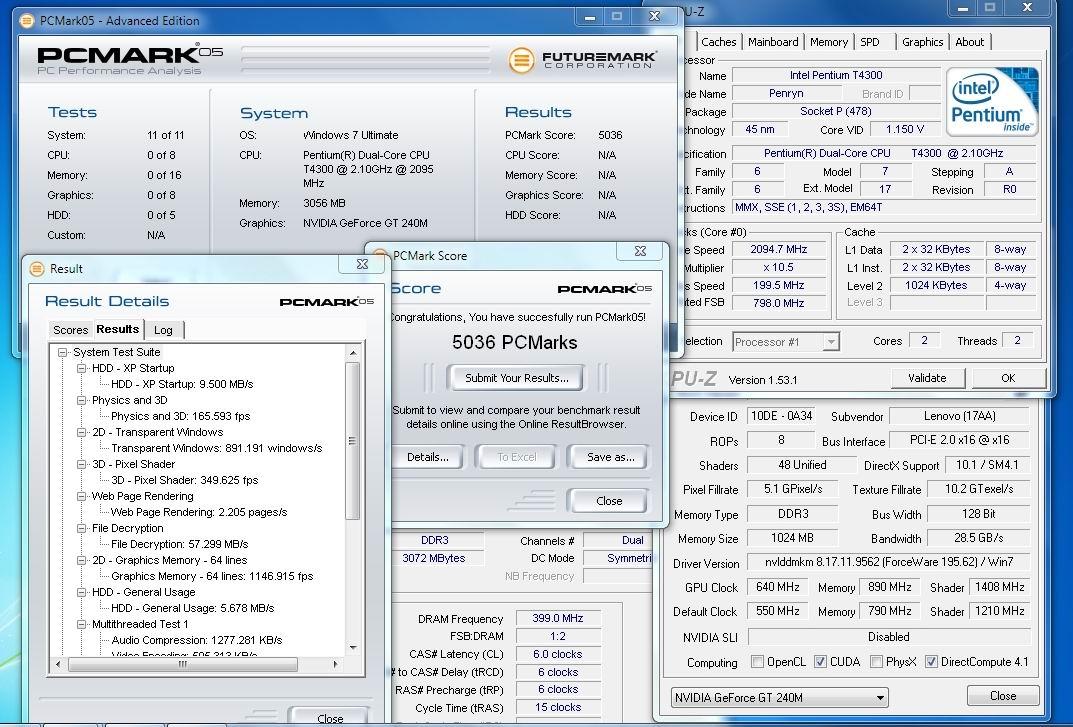Click the Futuremark Corporation logo icon
Image resolution: width=1073 pixels, height=727 pixels.
click(x=521, y=60)
